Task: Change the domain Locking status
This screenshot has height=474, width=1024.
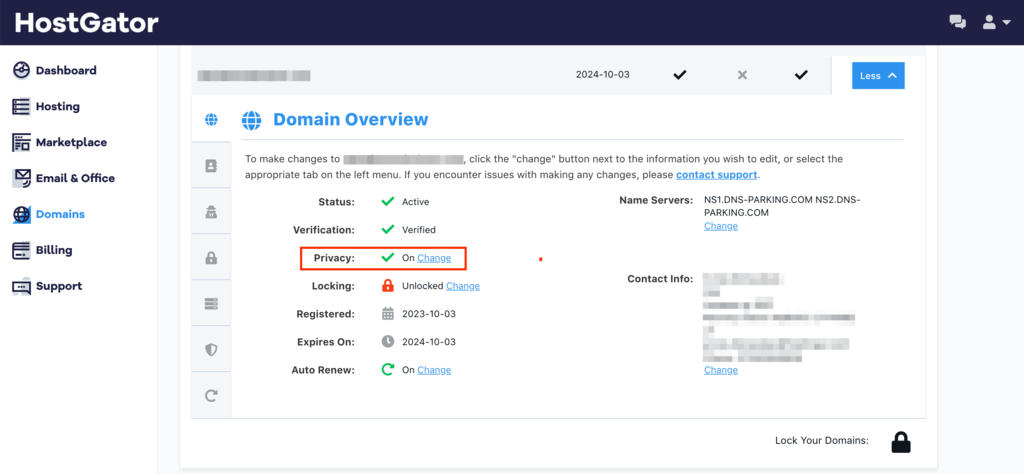Action: pyautogui.click(x=463, y=286)
